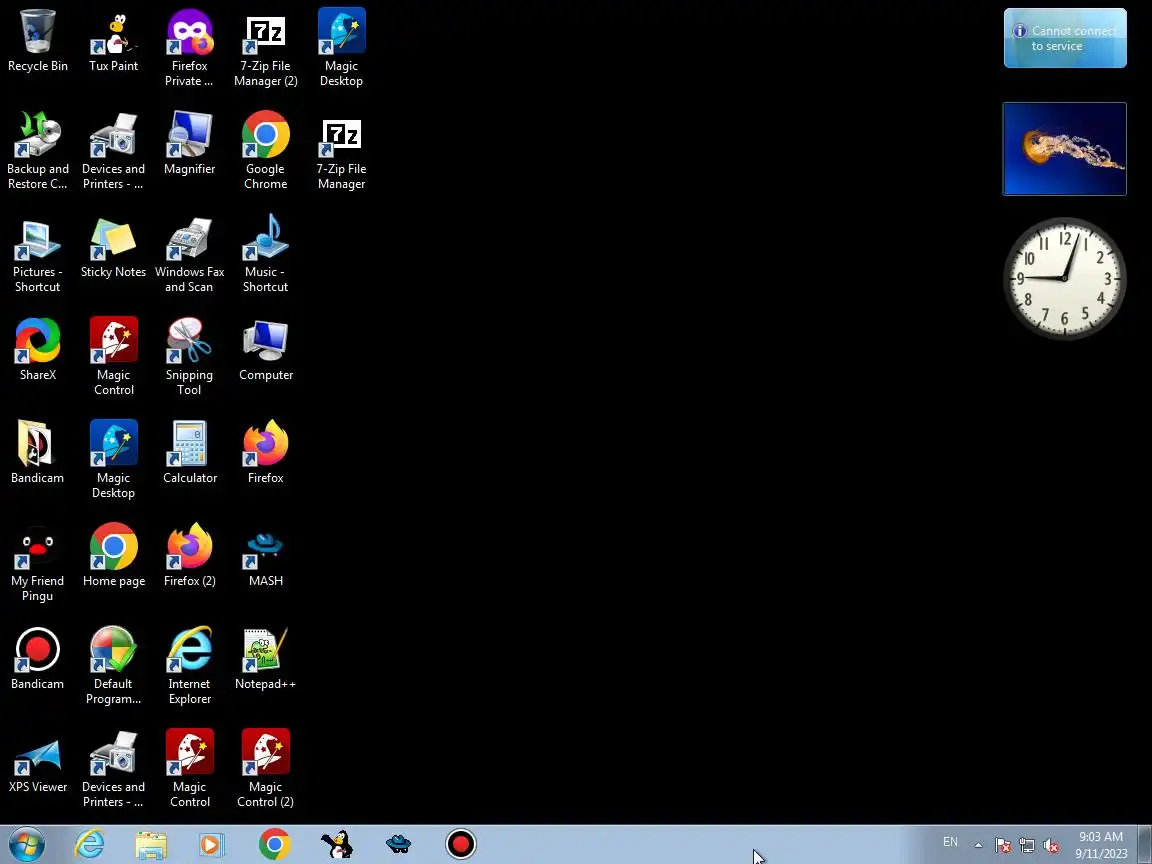This screenshot has height=864, width=1152.
Task: Open the Windows Start menu
Action: coord(26,844)
